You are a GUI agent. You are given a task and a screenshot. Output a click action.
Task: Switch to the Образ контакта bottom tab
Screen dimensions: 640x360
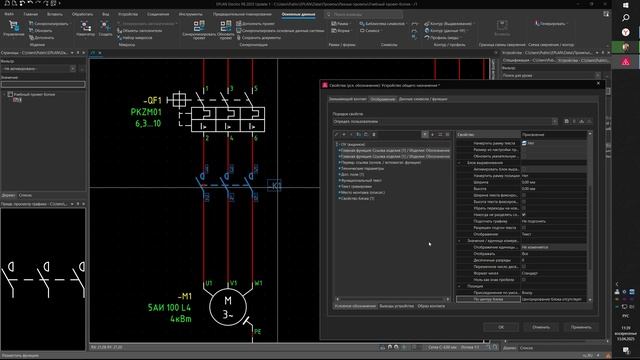coord(431,306)
